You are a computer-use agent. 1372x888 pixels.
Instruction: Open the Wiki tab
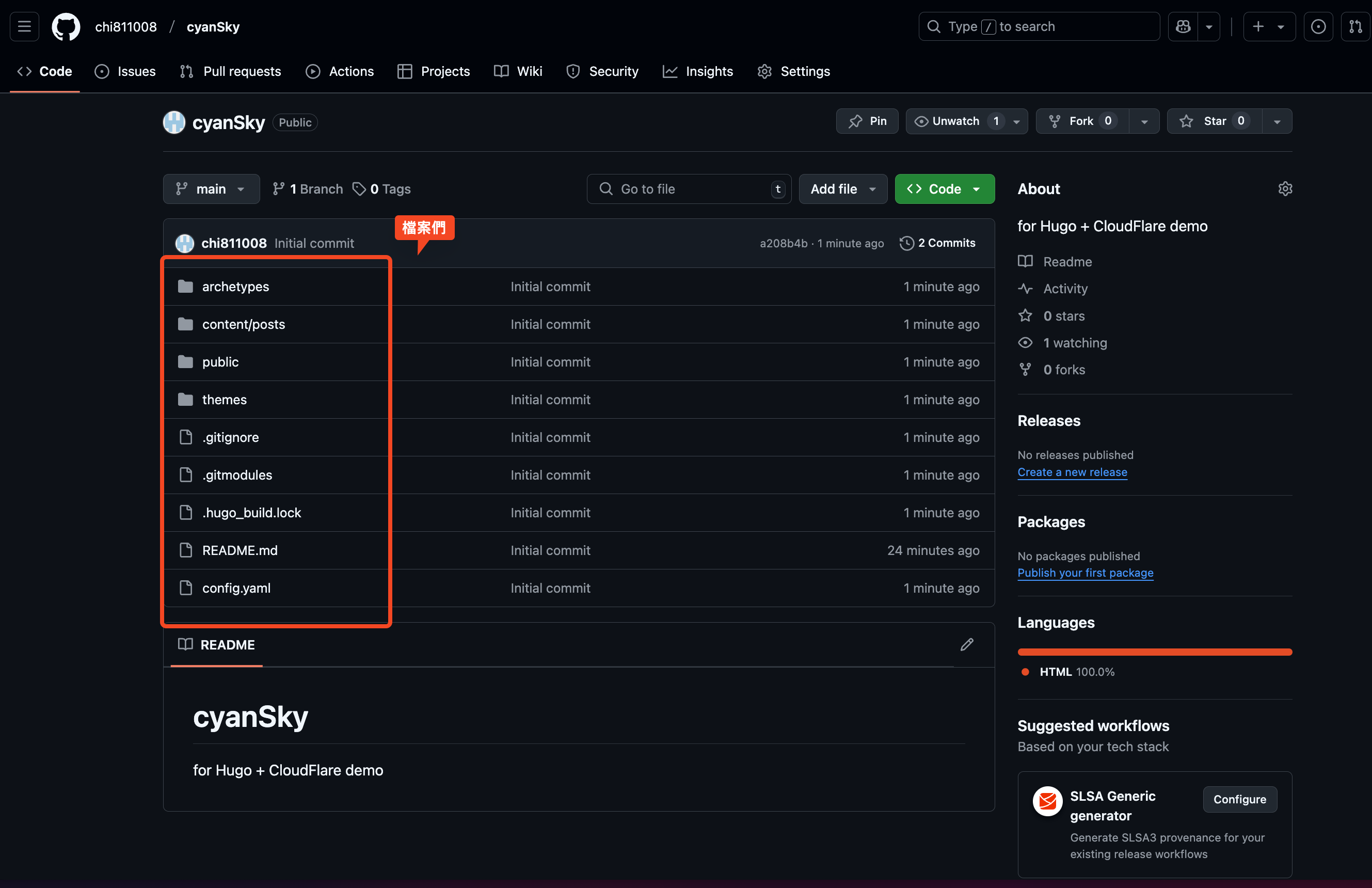click(518, 71)
